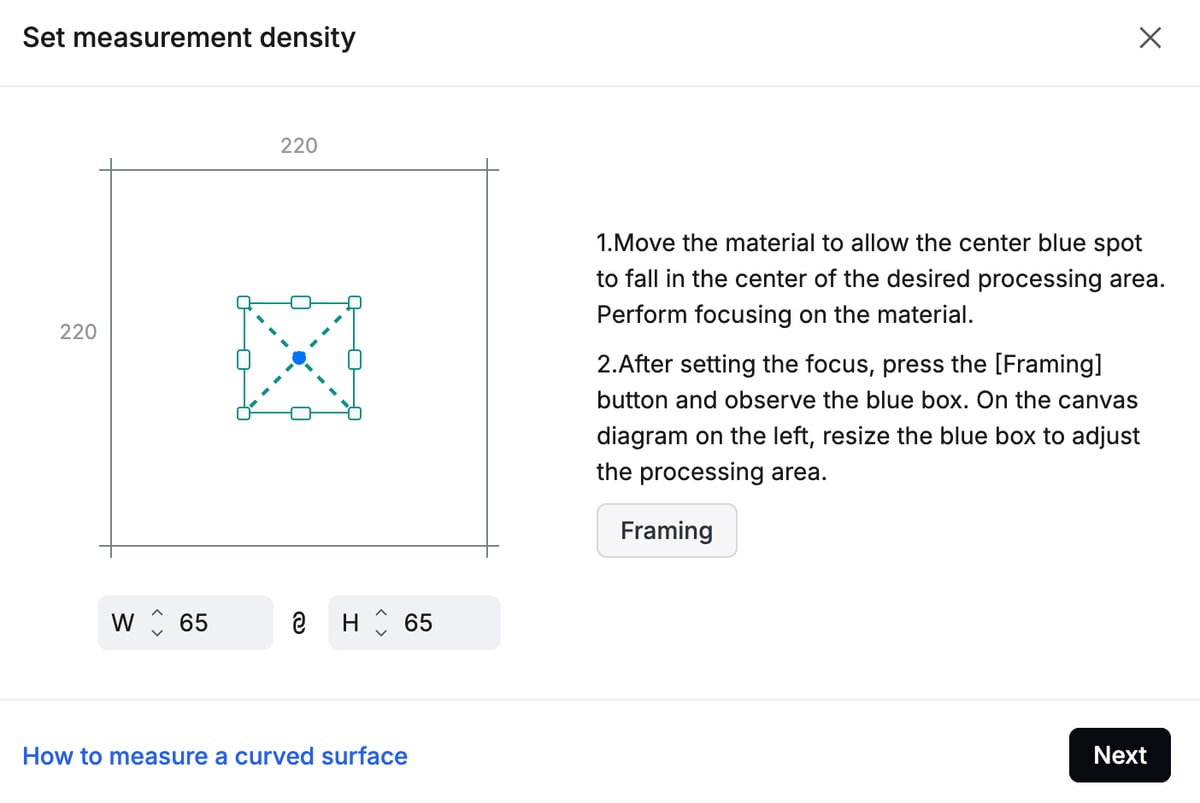Decrease width with the W down arrow
The height and width of the screenshot is (803, 1200).
[x=157, y=632]
